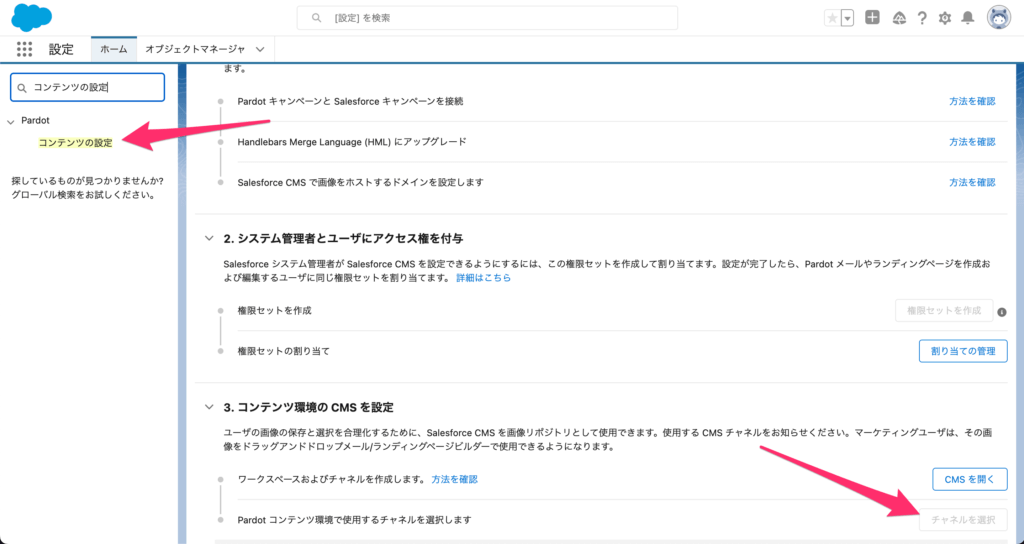
Task: Click the Trailhead guidance icon
Action: (897, 18)
